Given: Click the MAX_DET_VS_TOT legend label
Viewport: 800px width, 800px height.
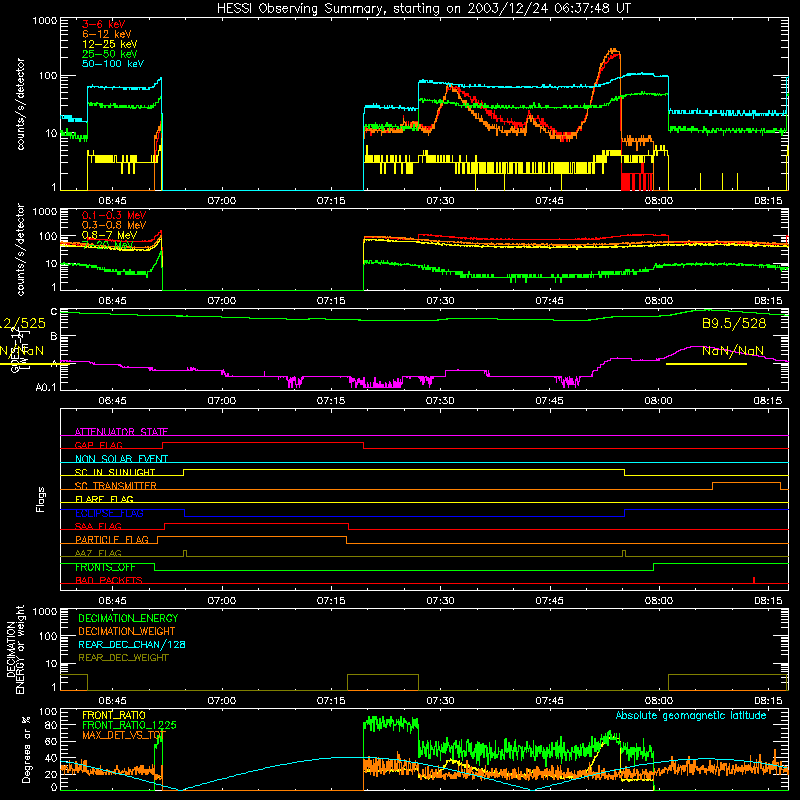Looking at the screenshot, I should [123, 735].
